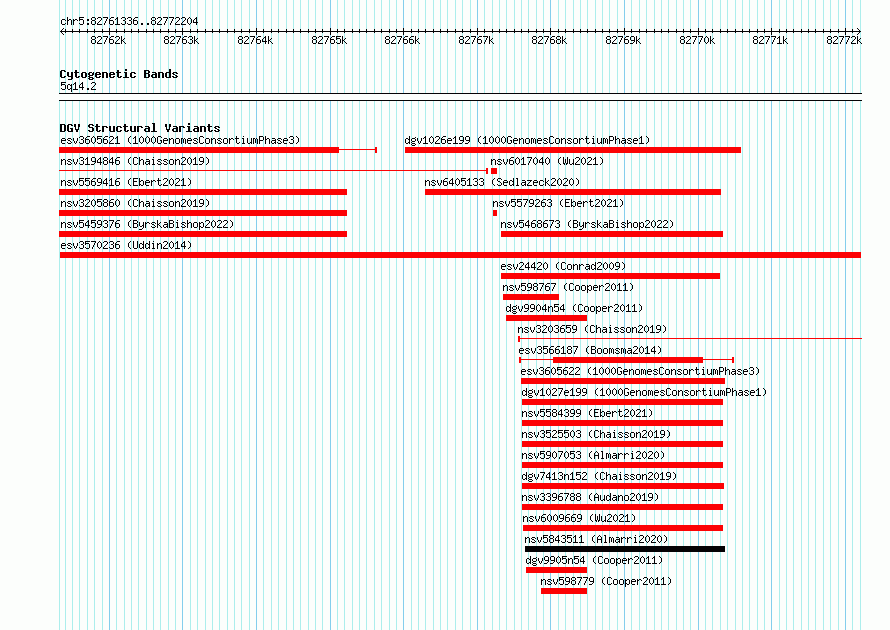The image size is (890, 630).
Task: Select the 5q14.2 band label
Action: [78, 86]
